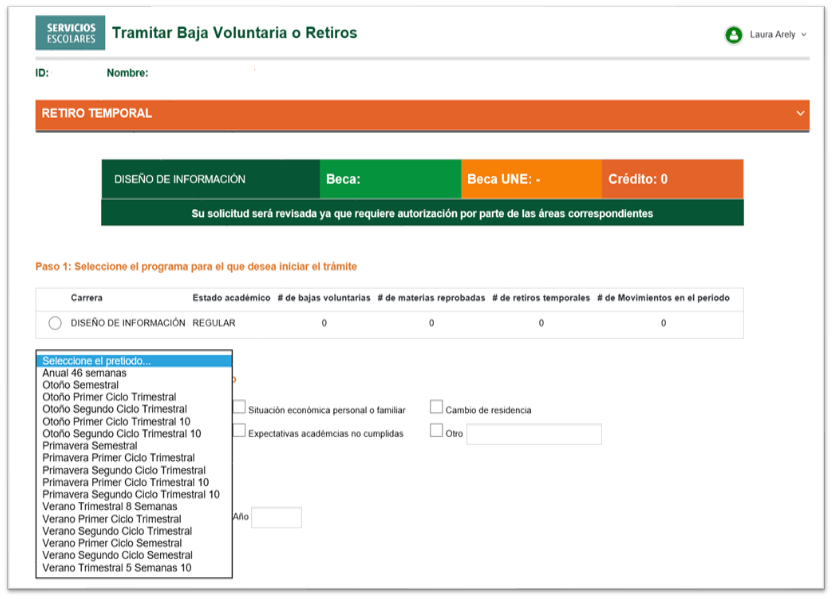
Task: Click the authorization notice banner
Action: pos(420,213)
